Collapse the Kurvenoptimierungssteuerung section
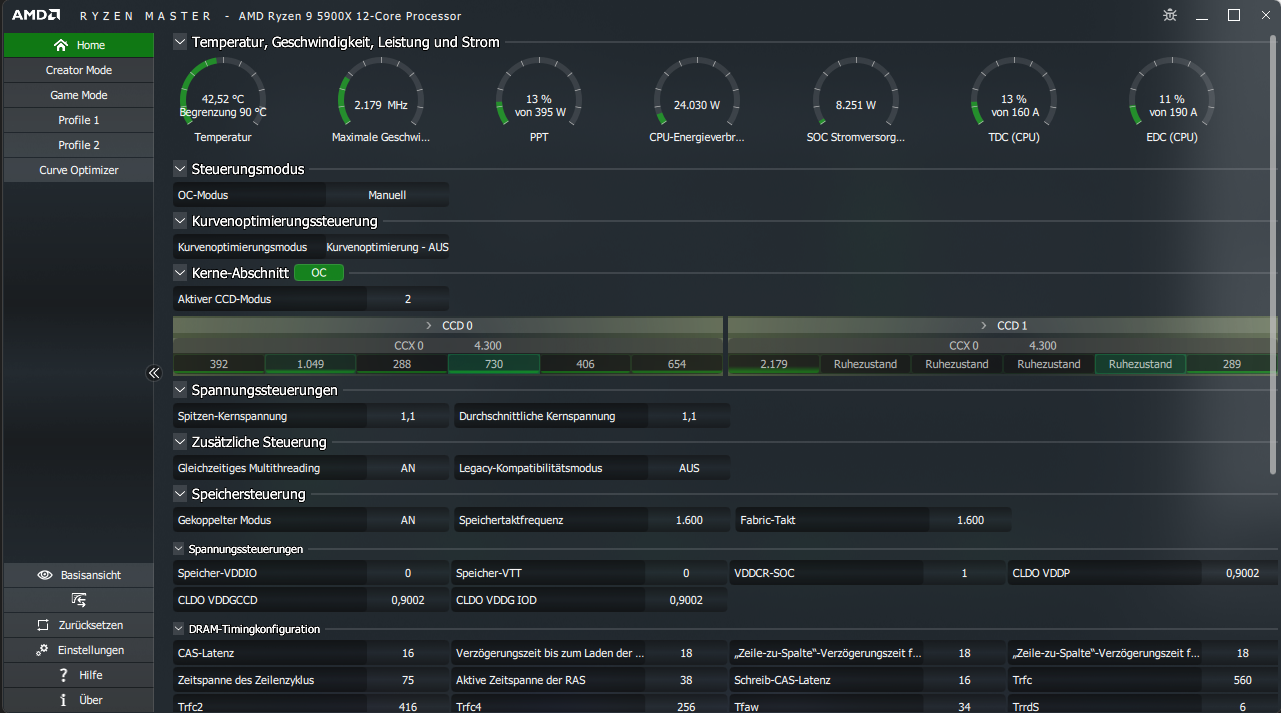Viewport: 1281px width, 713px height. click(x=180, y=221)
